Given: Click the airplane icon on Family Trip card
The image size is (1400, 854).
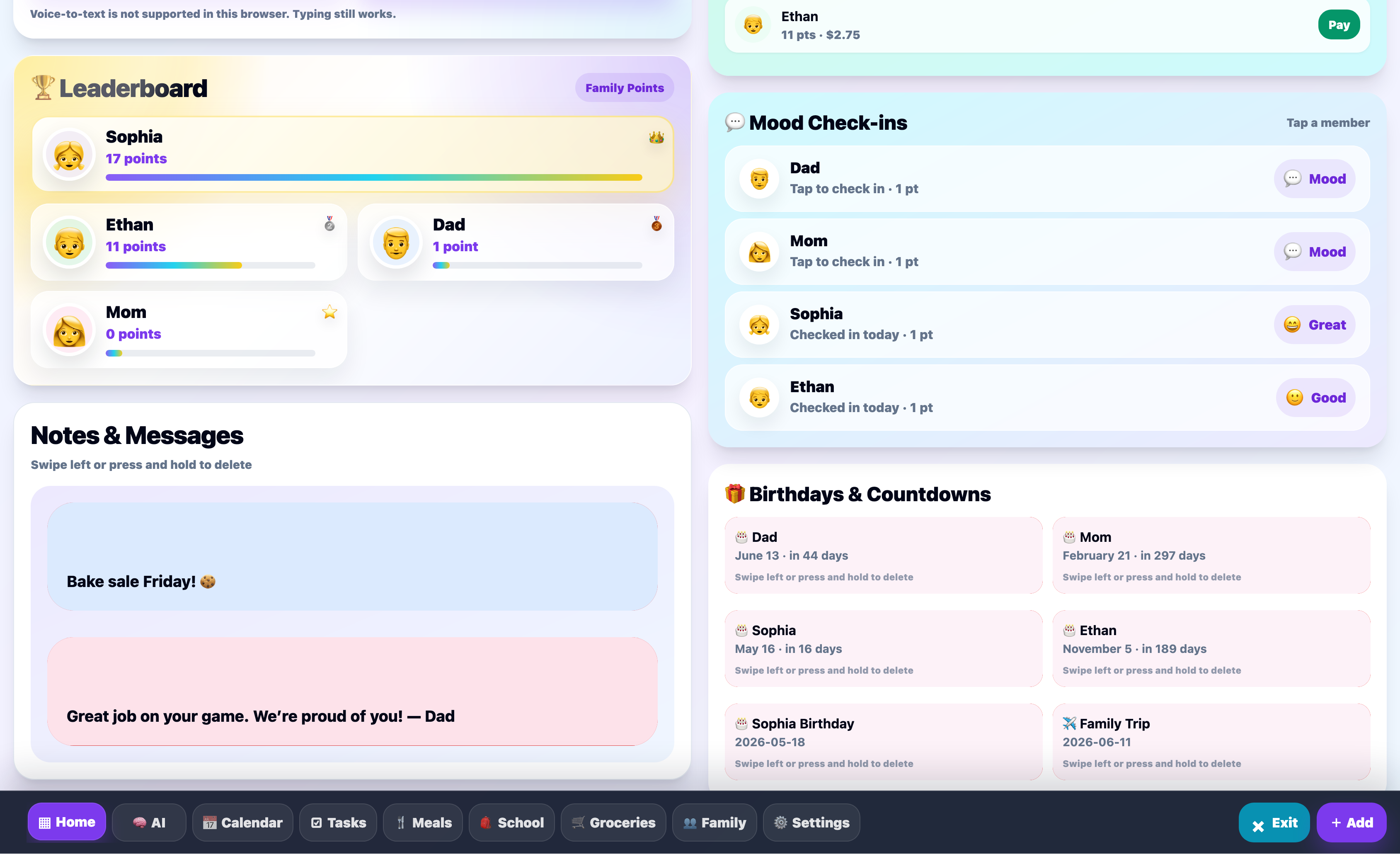Looking at the screenshot, I should (x=1069, y=723).
